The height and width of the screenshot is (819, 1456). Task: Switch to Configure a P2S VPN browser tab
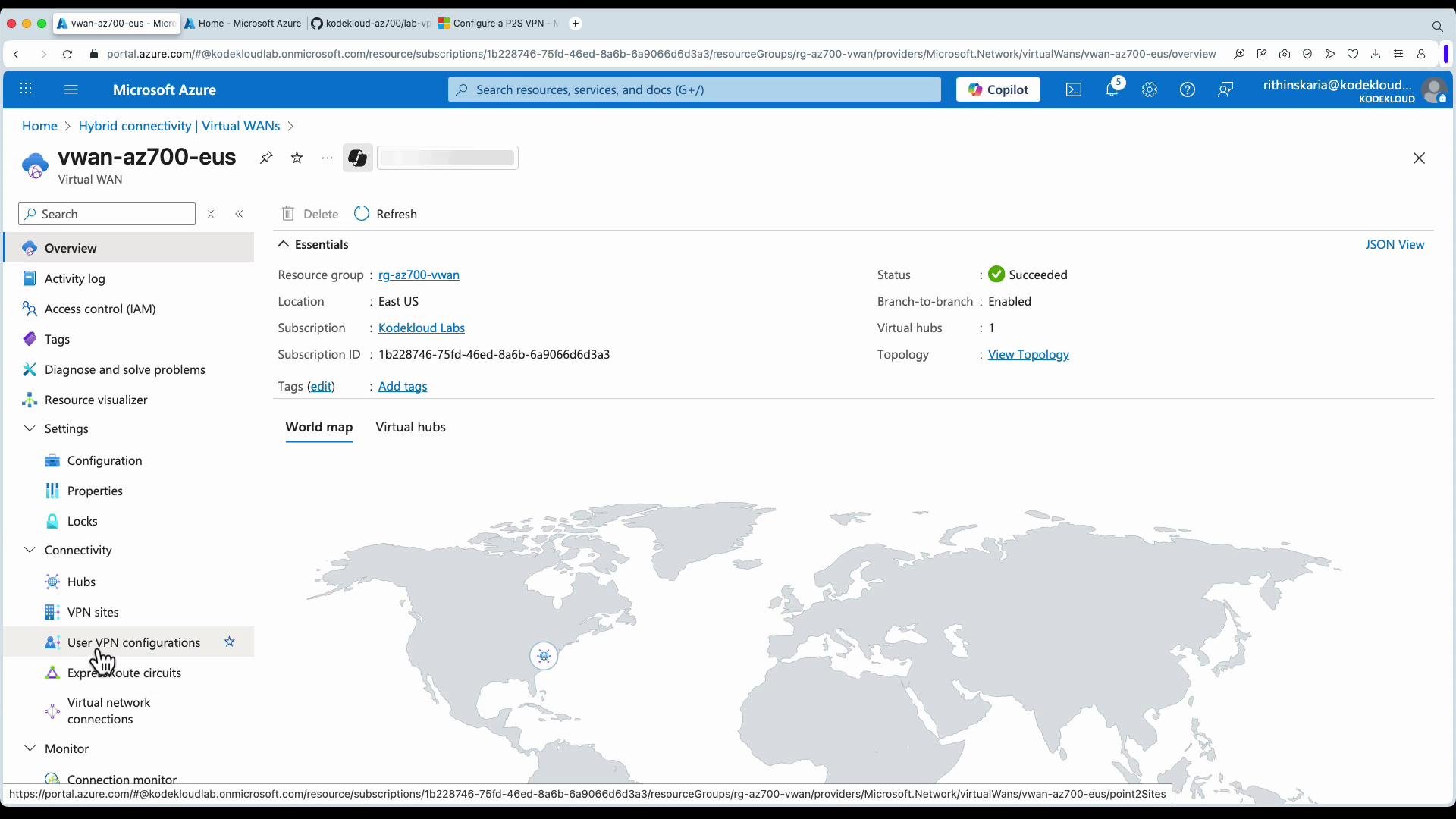point(499,24)
